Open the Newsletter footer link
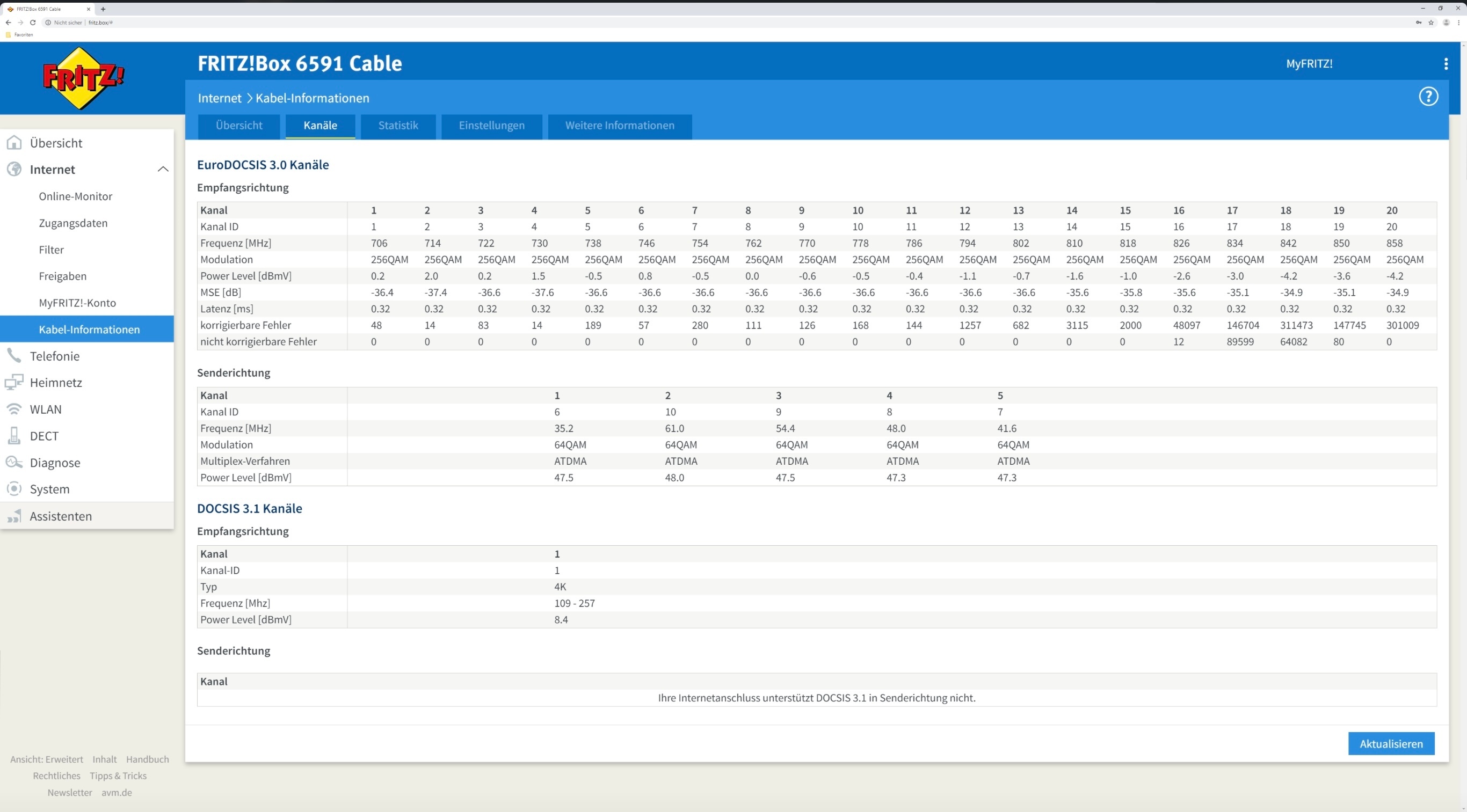Viewport: 1467px width, 812px height. (x=69, y=792)
